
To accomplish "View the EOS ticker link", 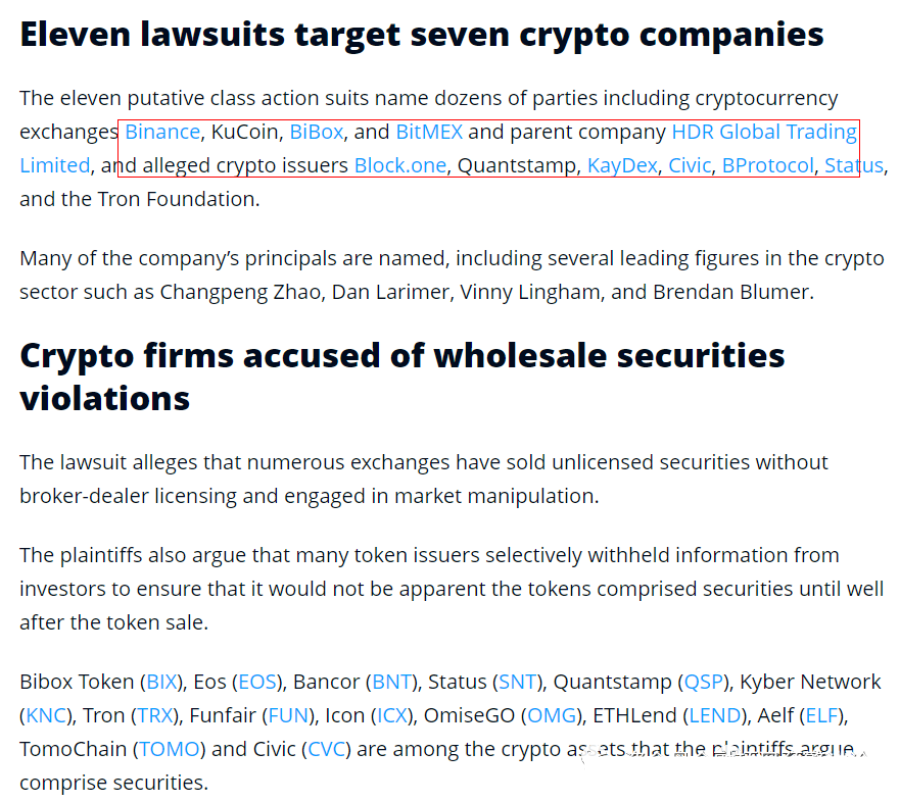I will pyautogui.click(x=258, y=682).
